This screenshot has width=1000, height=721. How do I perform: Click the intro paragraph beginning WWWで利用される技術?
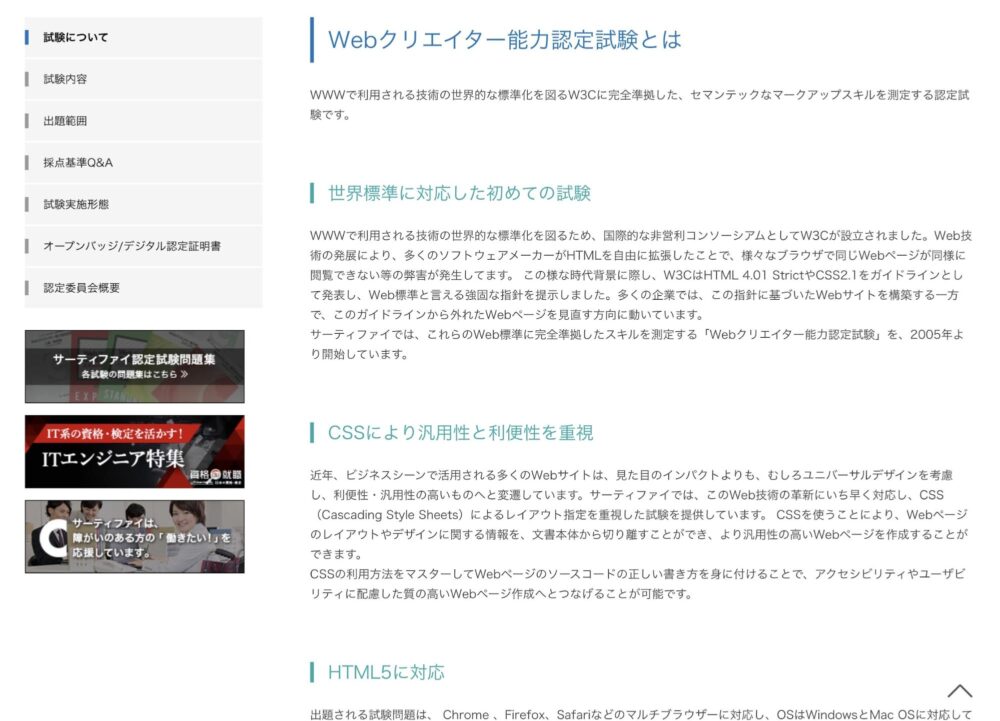tap(640, 105)
